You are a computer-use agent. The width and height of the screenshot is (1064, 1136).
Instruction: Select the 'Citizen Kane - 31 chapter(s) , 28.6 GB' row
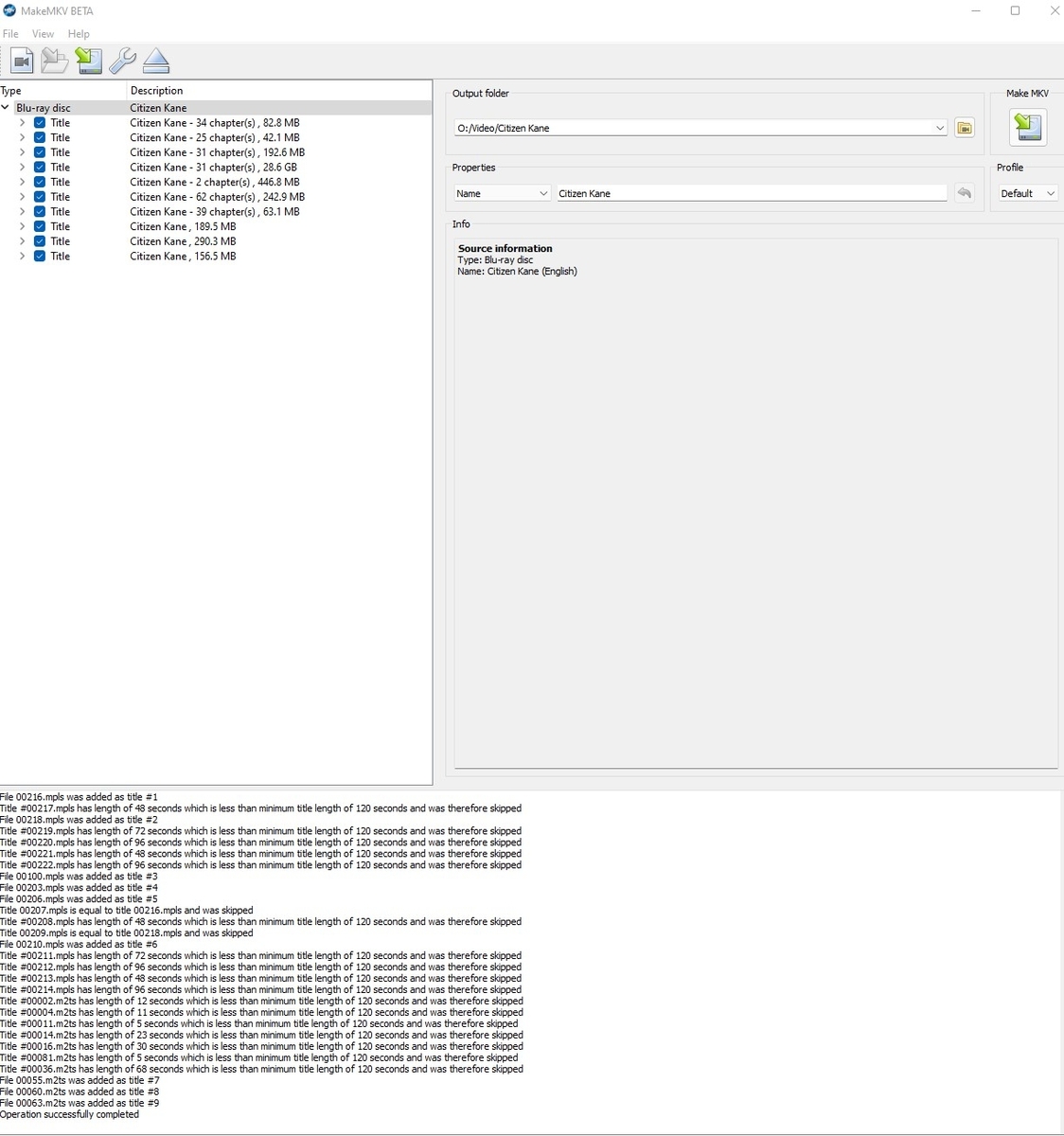coord(216,168)
